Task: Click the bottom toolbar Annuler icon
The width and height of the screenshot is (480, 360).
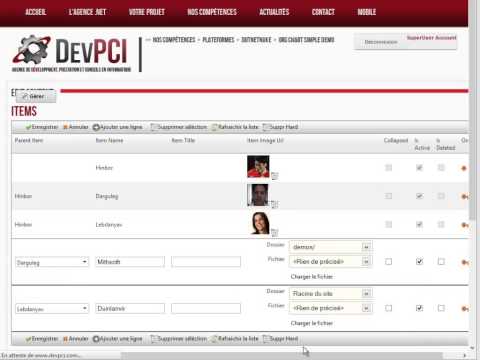Action: coord(65,339)
